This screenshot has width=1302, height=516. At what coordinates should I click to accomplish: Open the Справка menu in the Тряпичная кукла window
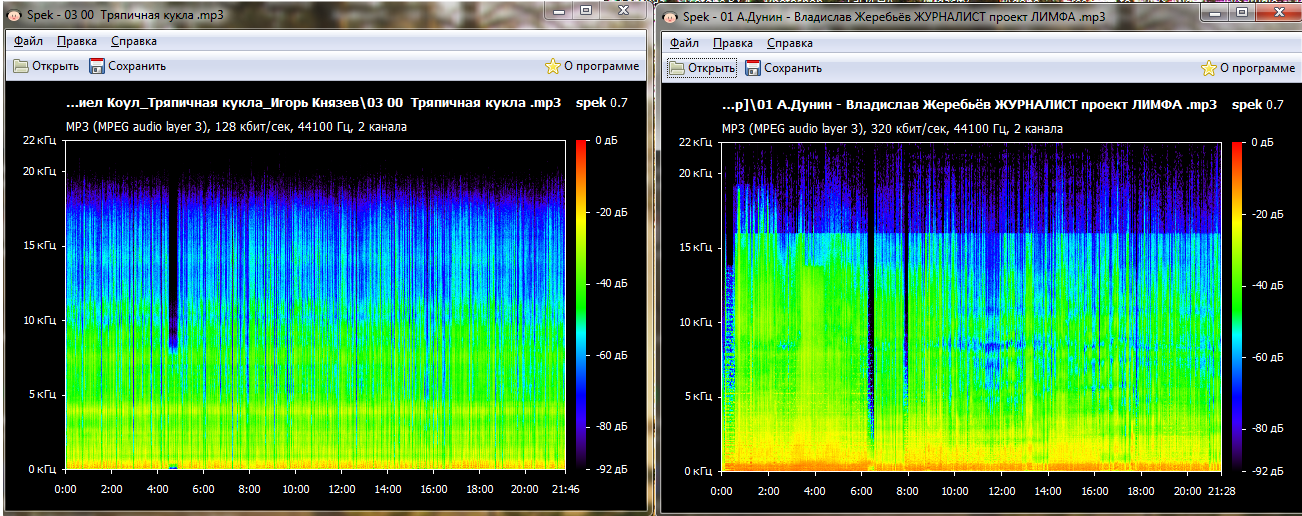click(134, 41)
